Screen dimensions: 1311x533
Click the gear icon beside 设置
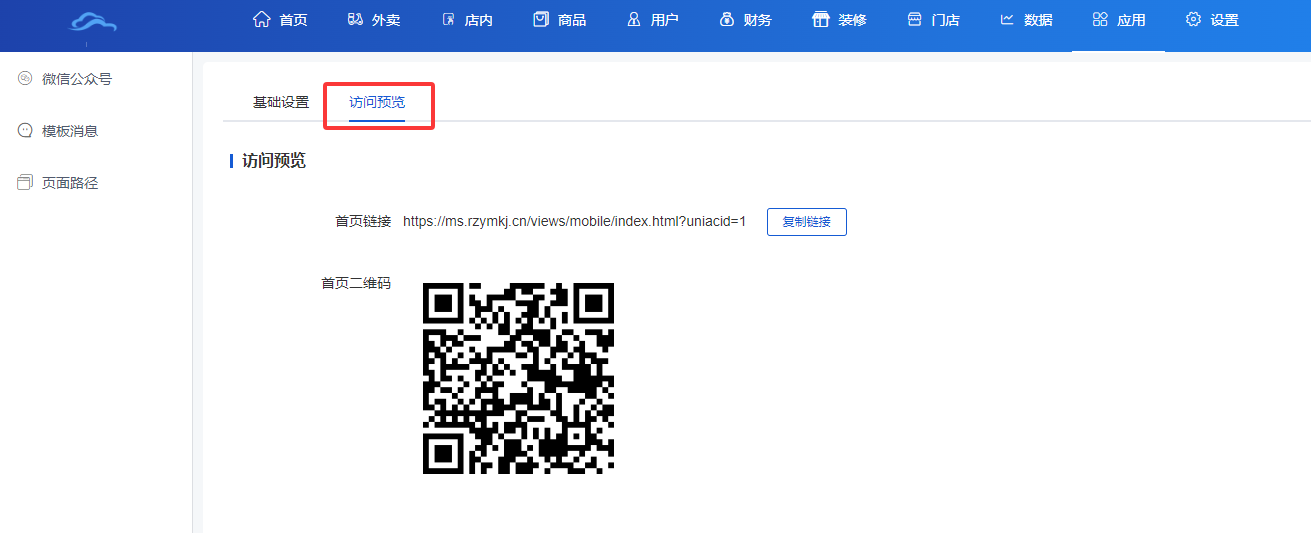[1193, 19]
